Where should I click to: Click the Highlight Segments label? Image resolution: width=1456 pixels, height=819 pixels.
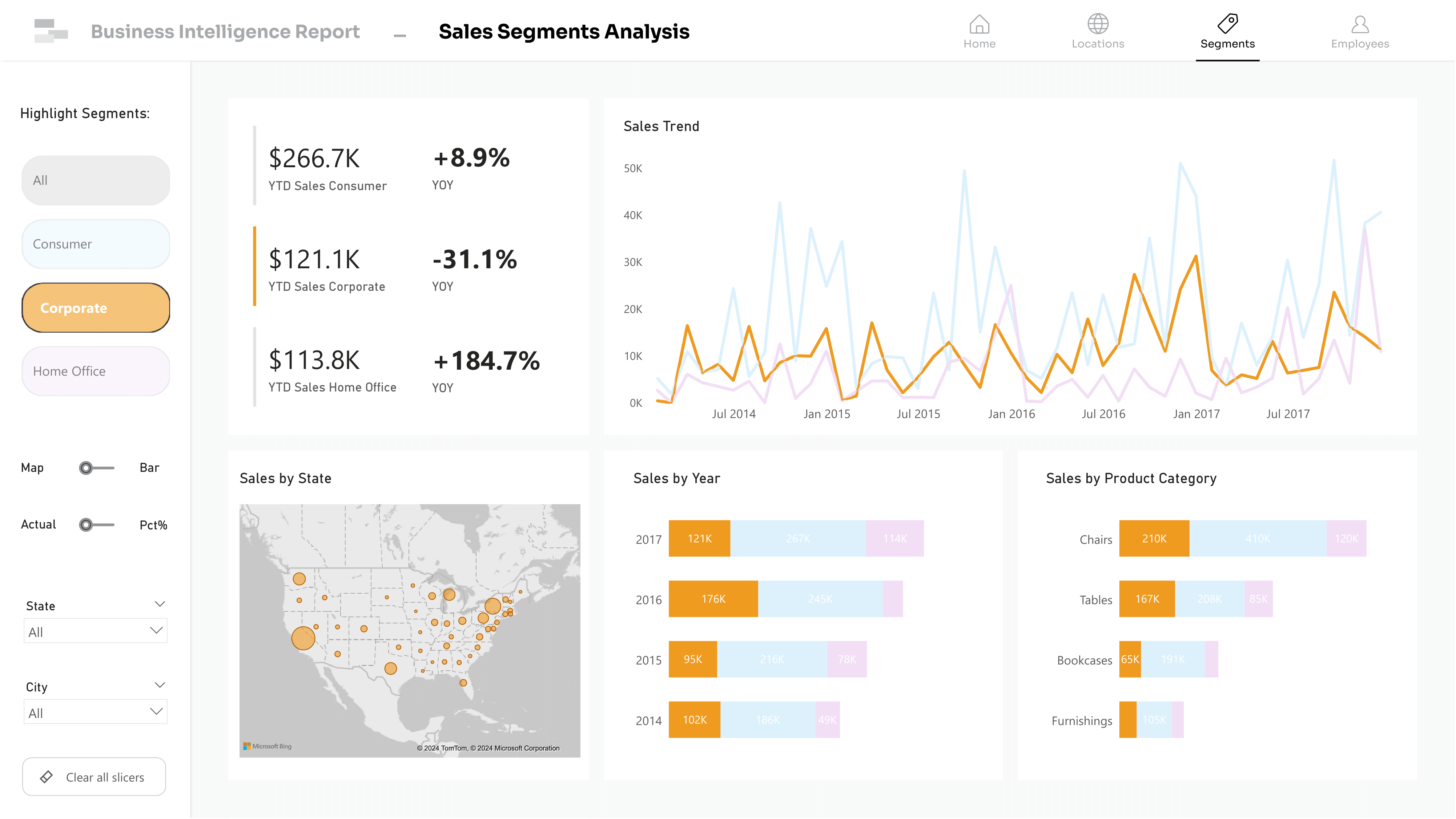pos(85,114)
